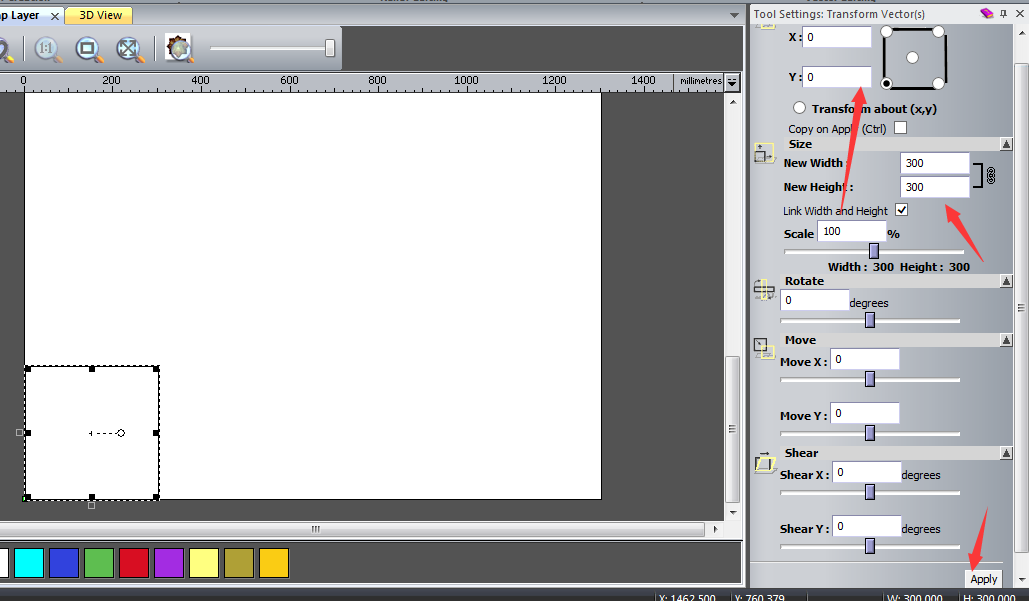The image size is (1029, 601).
Task: Click the Rotate section icon
Action: [764, 290]
